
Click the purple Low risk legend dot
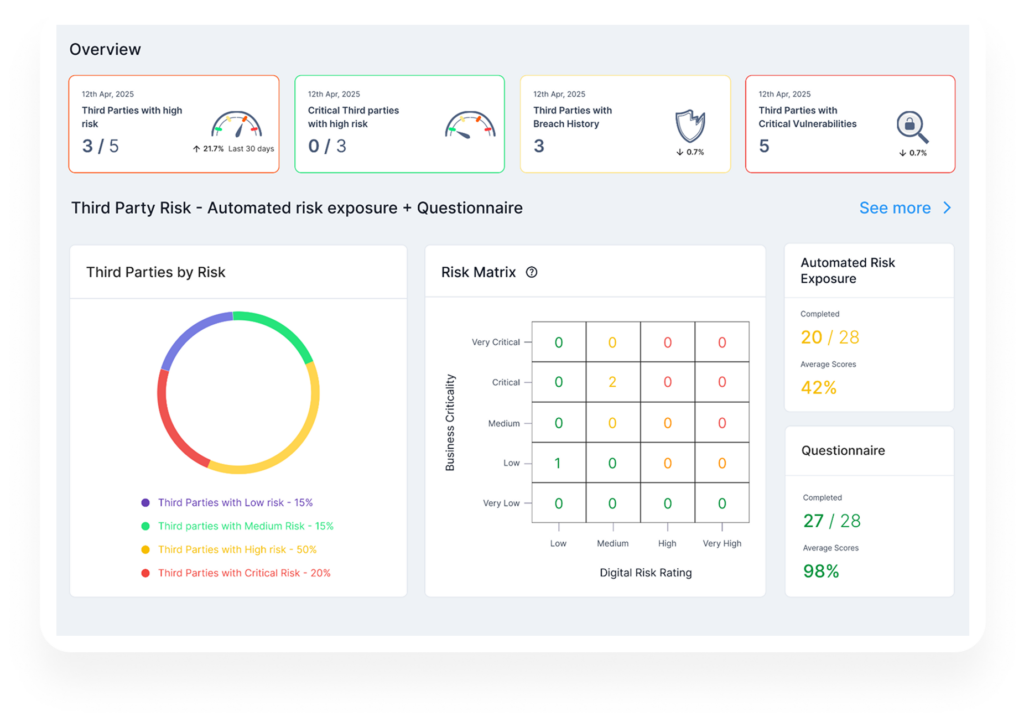tap(146, 503)
